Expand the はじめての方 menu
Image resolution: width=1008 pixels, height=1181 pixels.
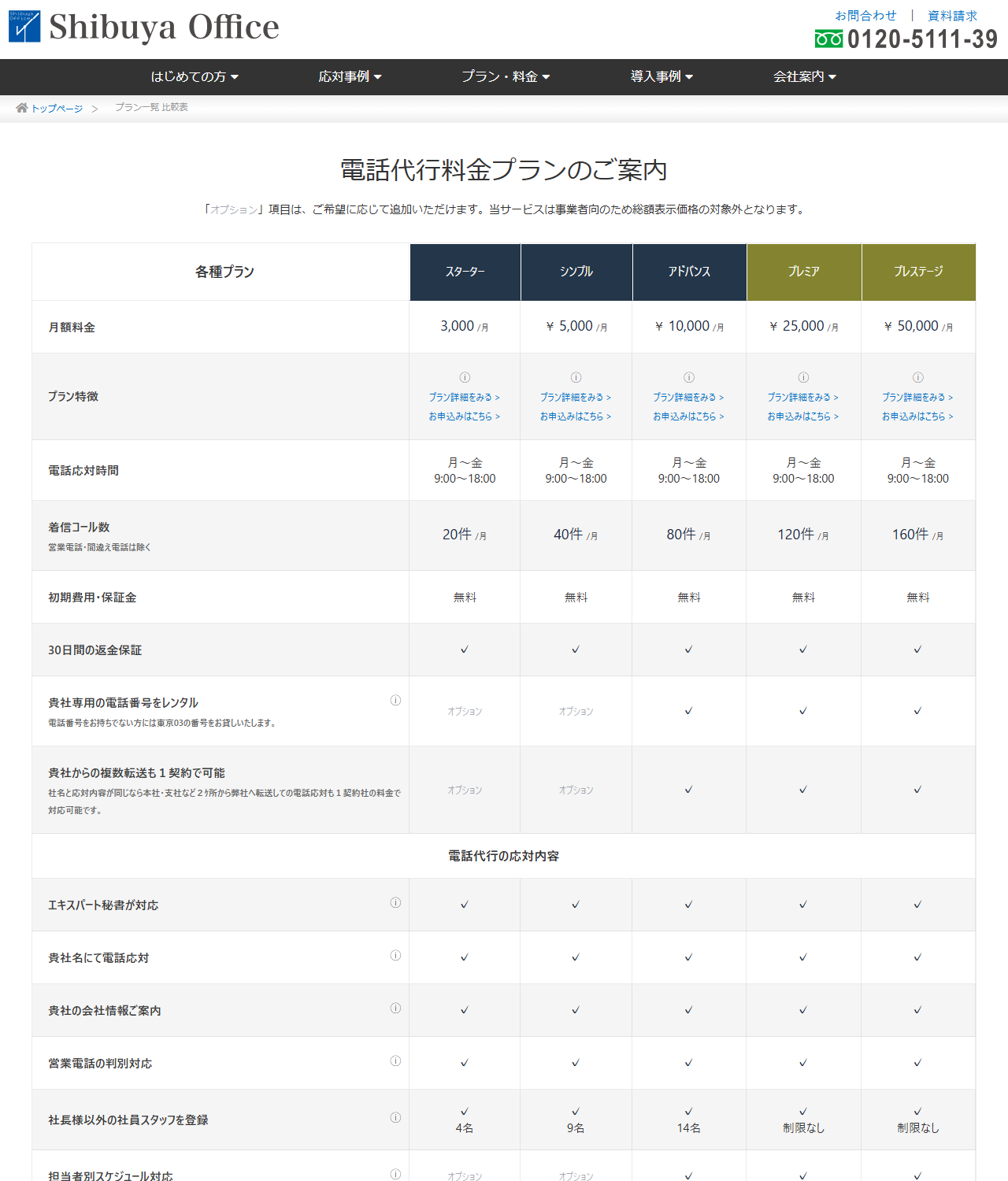coord(195,76)
